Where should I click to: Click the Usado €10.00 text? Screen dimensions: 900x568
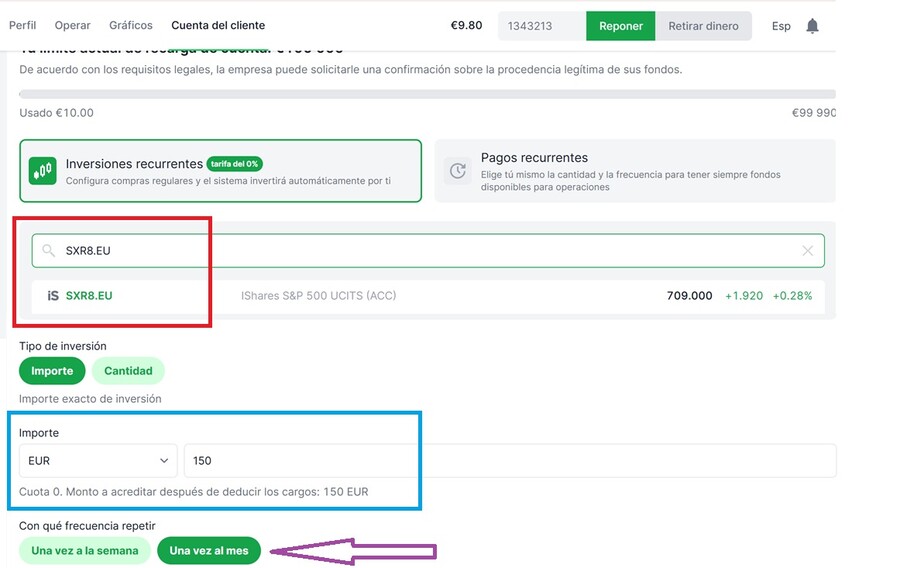[x=56, y=112]
